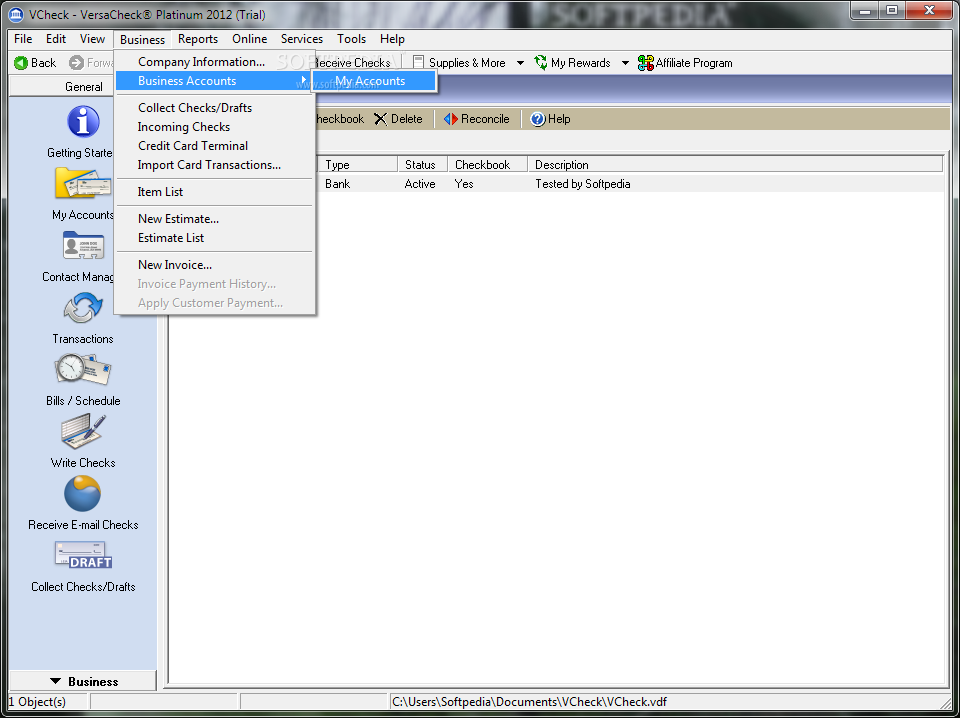Click the My Rewards green arrows icon
The width and height of the screenshot is (960, 718).
pos(541,62)
